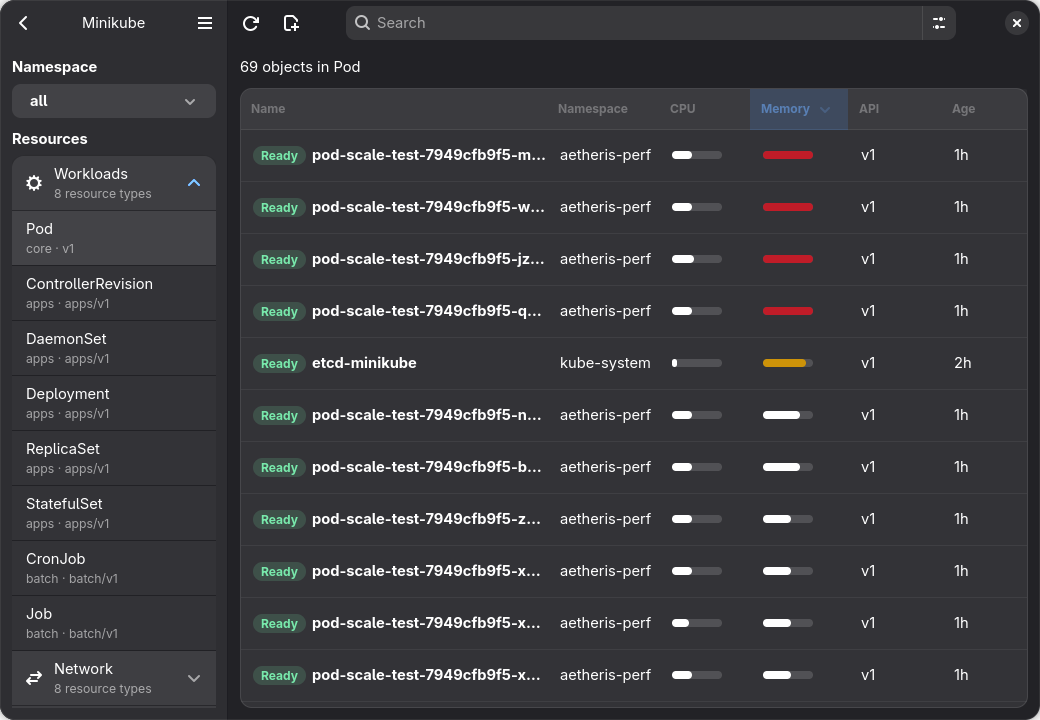This screenshot has height=720, width=1040.
Task: Select StatefulSet resource type
Action: click(114, 513)
